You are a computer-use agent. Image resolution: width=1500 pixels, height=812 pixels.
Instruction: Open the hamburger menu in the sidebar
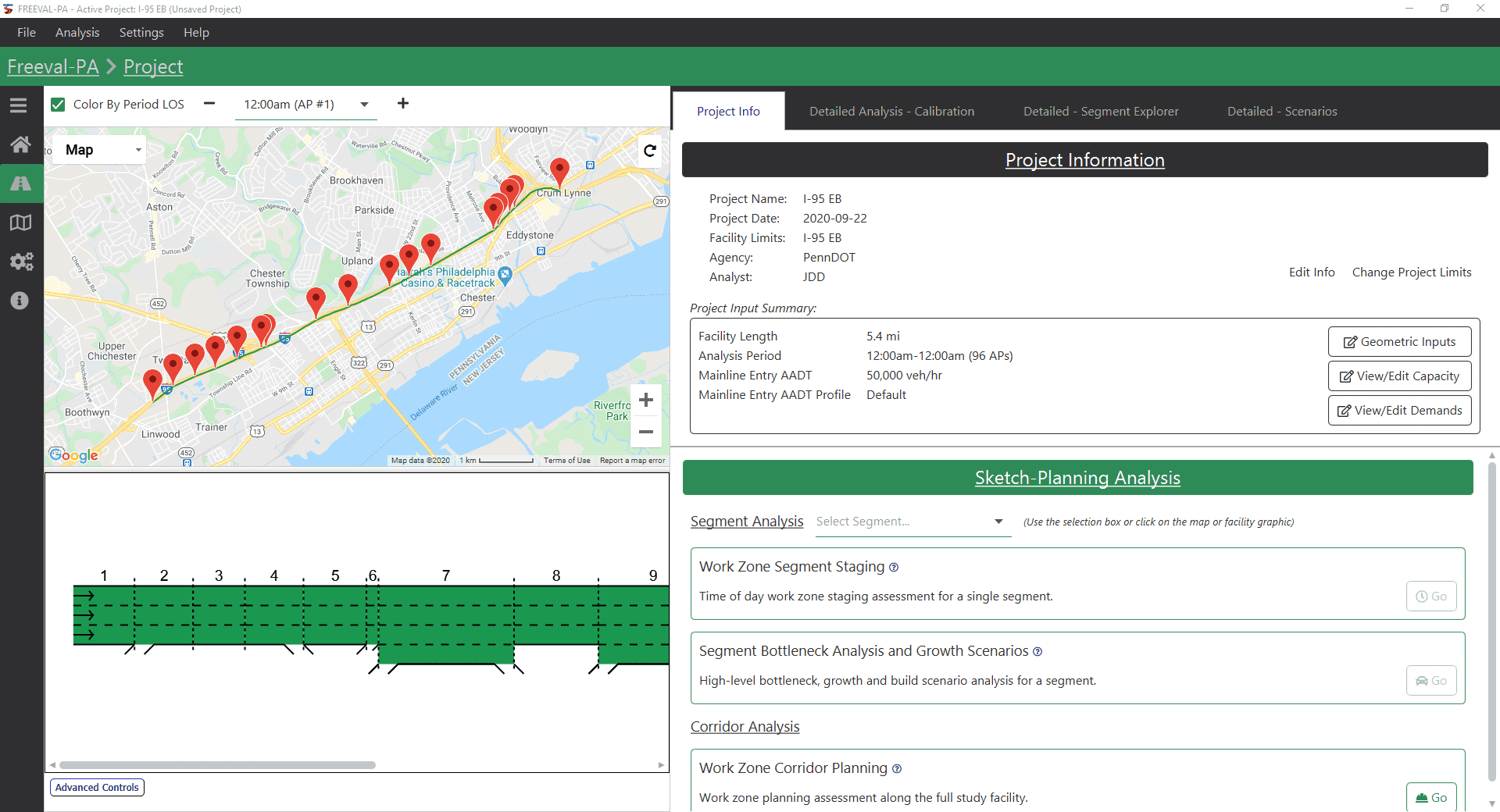[x=19, y=105]
